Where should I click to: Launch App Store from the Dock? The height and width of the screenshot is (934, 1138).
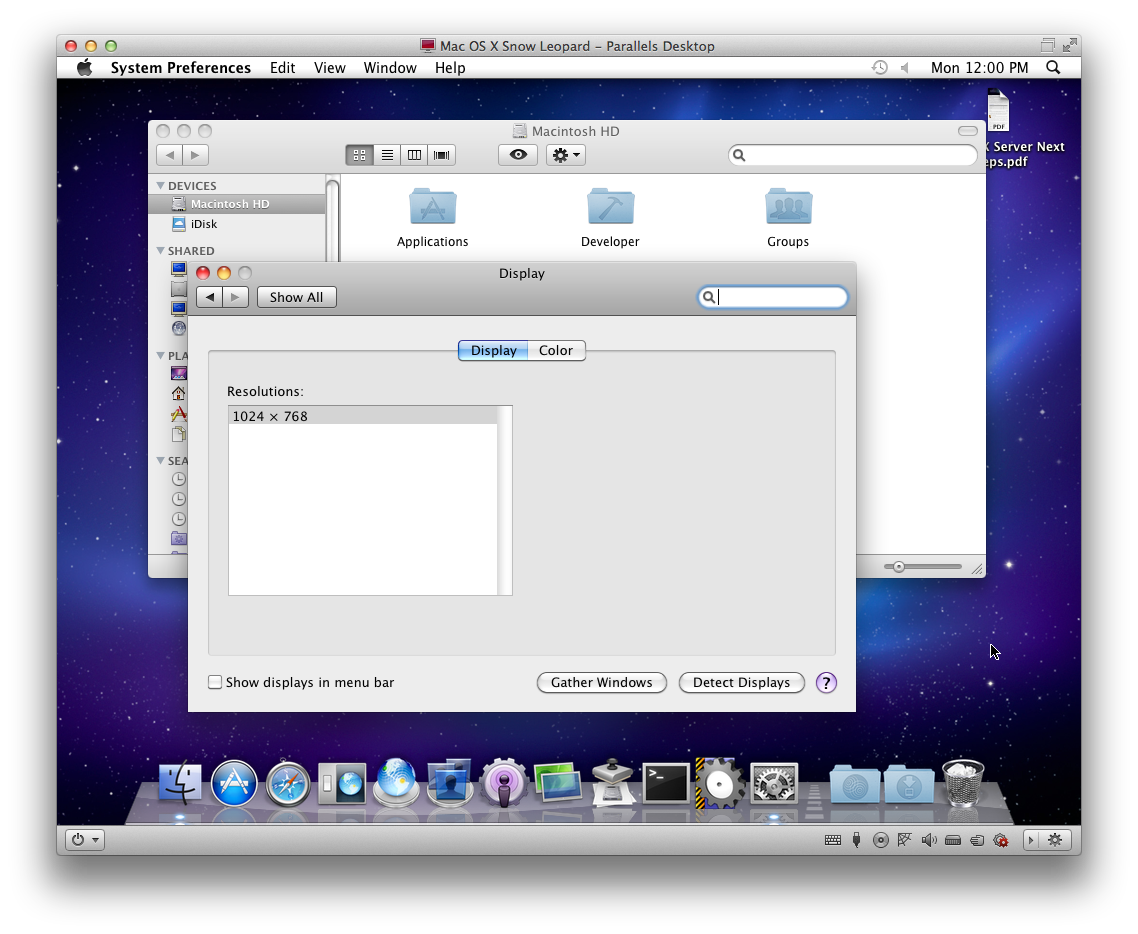(234, 783)
